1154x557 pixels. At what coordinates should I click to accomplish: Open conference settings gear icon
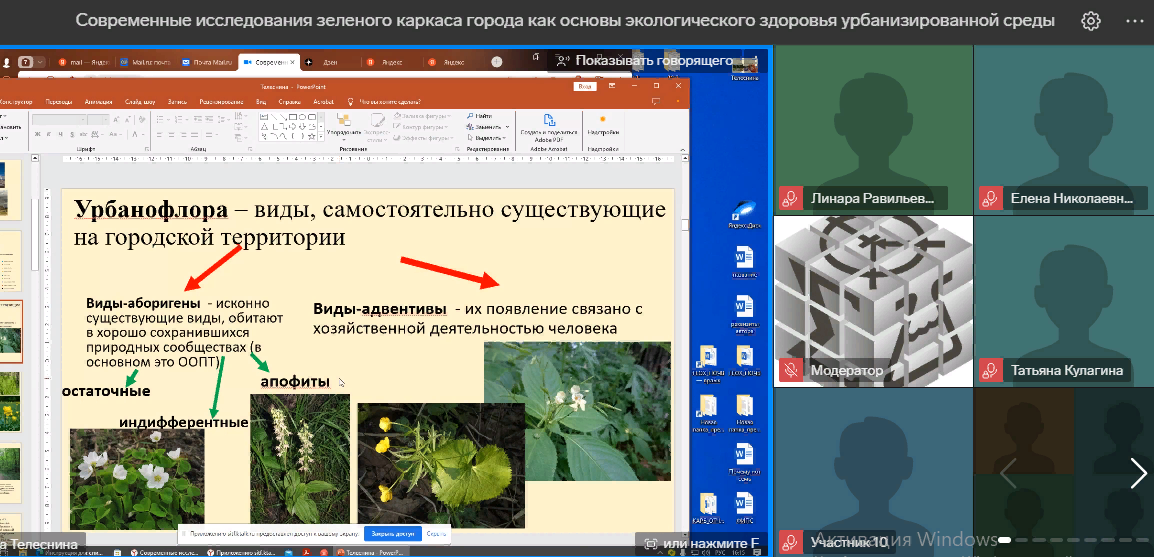1091,21
